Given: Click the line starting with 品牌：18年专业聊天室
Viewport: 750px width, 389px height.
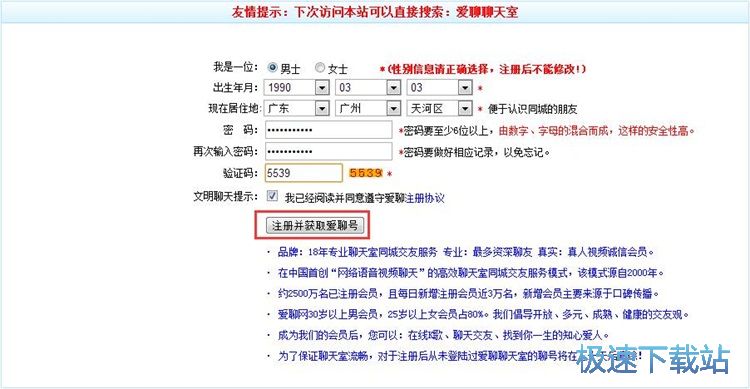Looking at the screenshot, I should [x=465, y=252].
